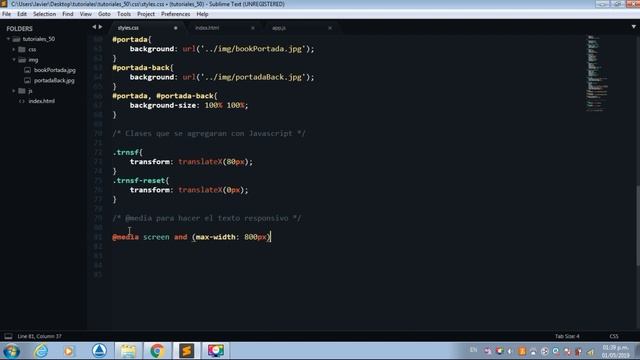
Task: Open the Tab Size 4 selector
Action: point(567,336)
